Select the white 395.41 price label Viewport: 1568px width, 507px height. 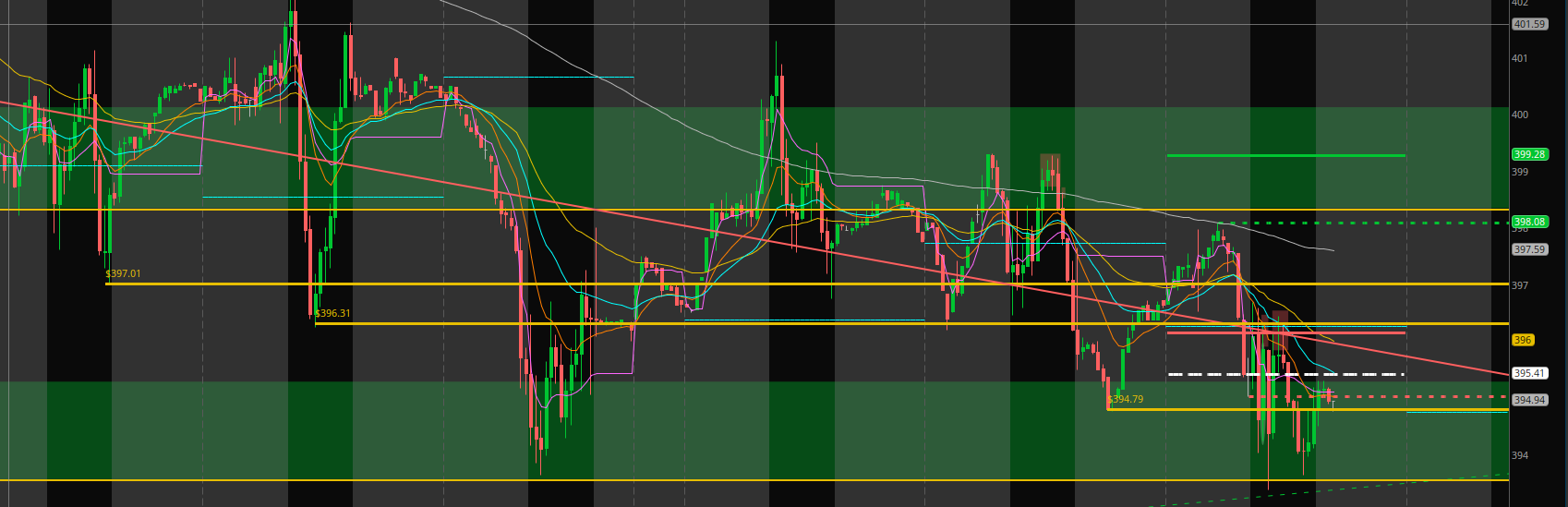(1530, 373)
